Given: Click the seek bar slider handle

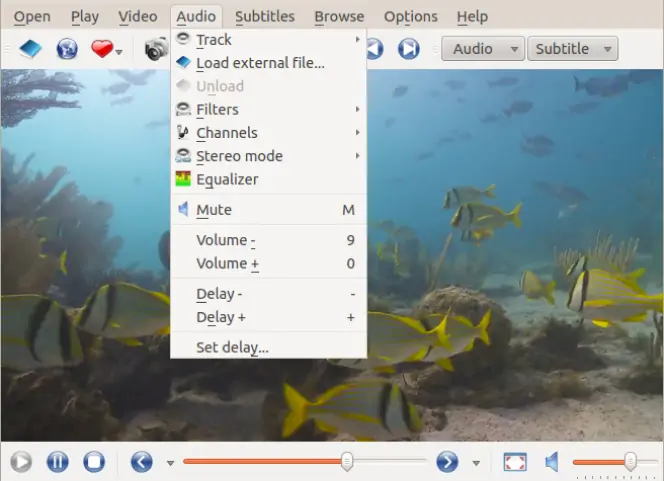Looking at the screenshot, I should point(347,462).
